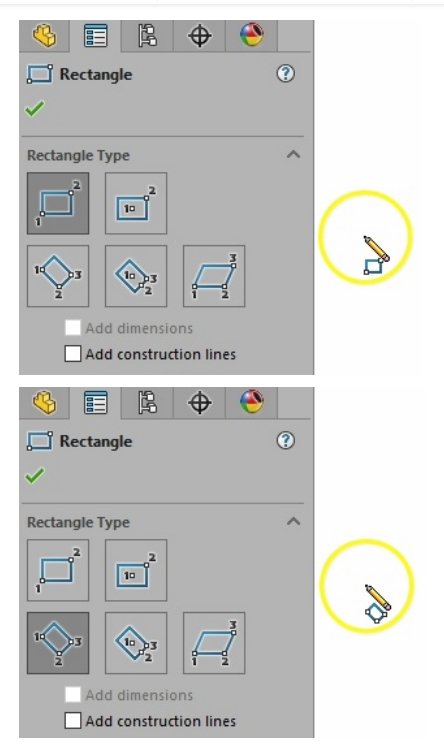Choose 3 Point Center Rectangle in upper panel
Screen dimensions: 444x752
(136, 276)
